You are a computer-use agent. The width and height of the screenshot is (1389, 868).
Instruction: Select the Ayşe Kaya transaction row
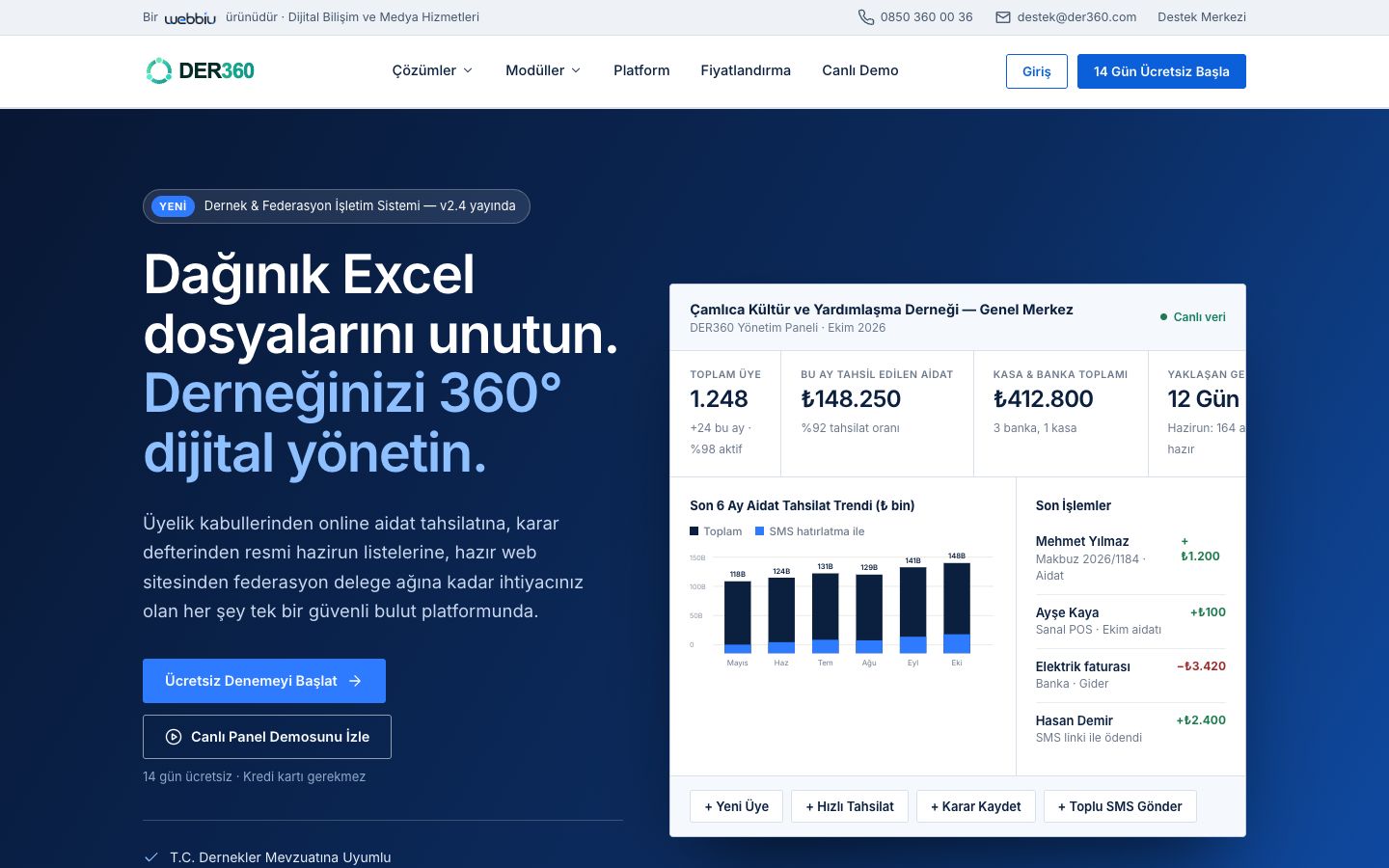[1130, 621]
